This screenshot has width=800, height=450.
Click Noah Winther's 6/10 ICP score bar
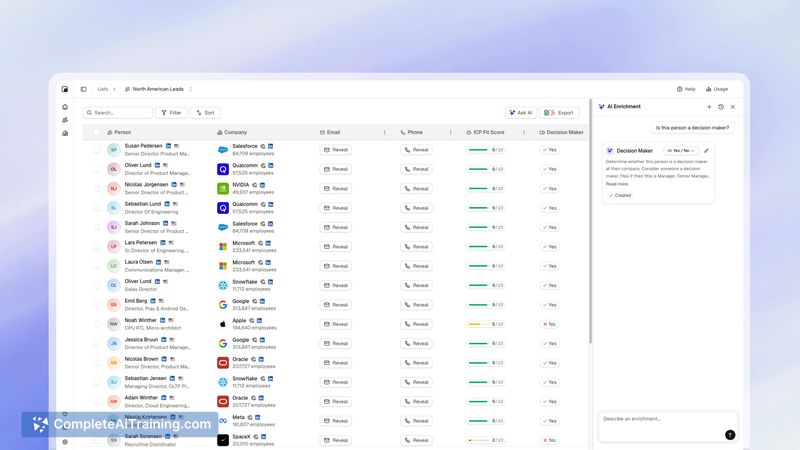pos(485,324)
